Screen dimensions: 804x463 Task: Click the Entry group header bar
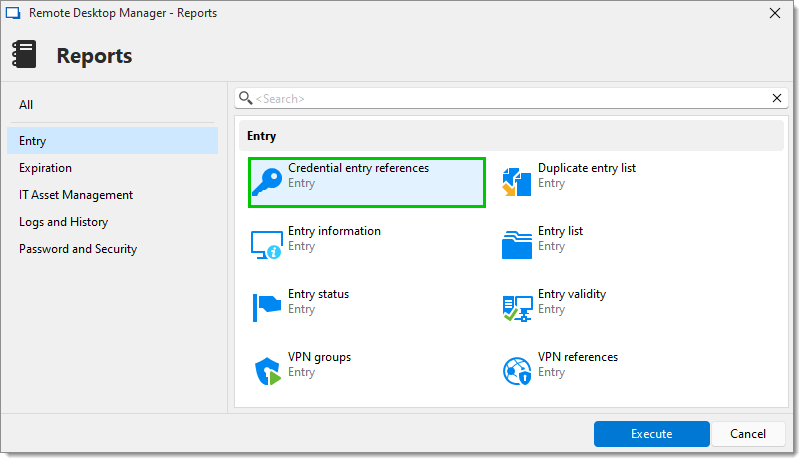coord(511,136)
